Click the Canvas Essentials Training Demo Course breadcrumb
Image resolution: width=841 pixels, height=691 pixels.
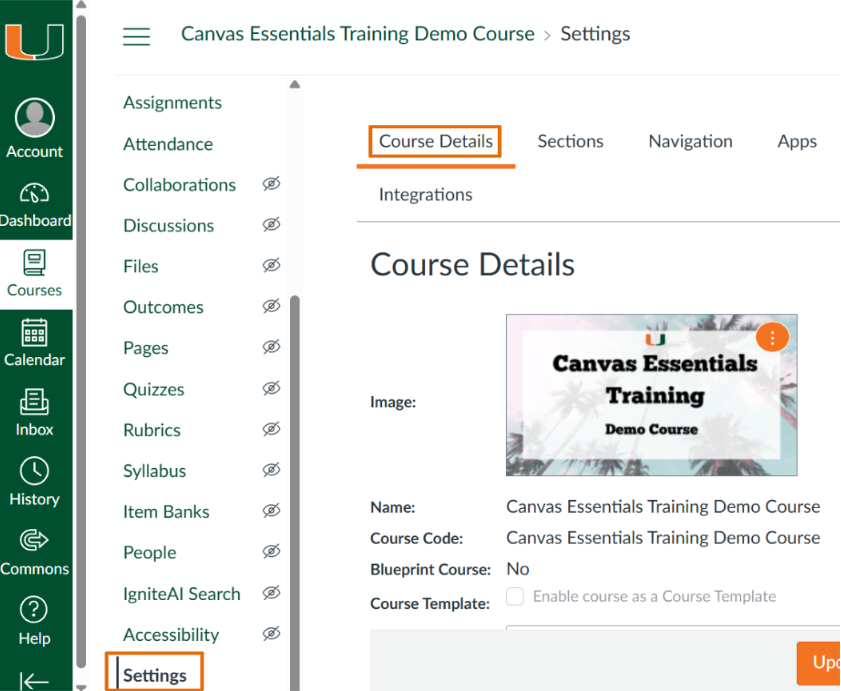tap(358, 34)
